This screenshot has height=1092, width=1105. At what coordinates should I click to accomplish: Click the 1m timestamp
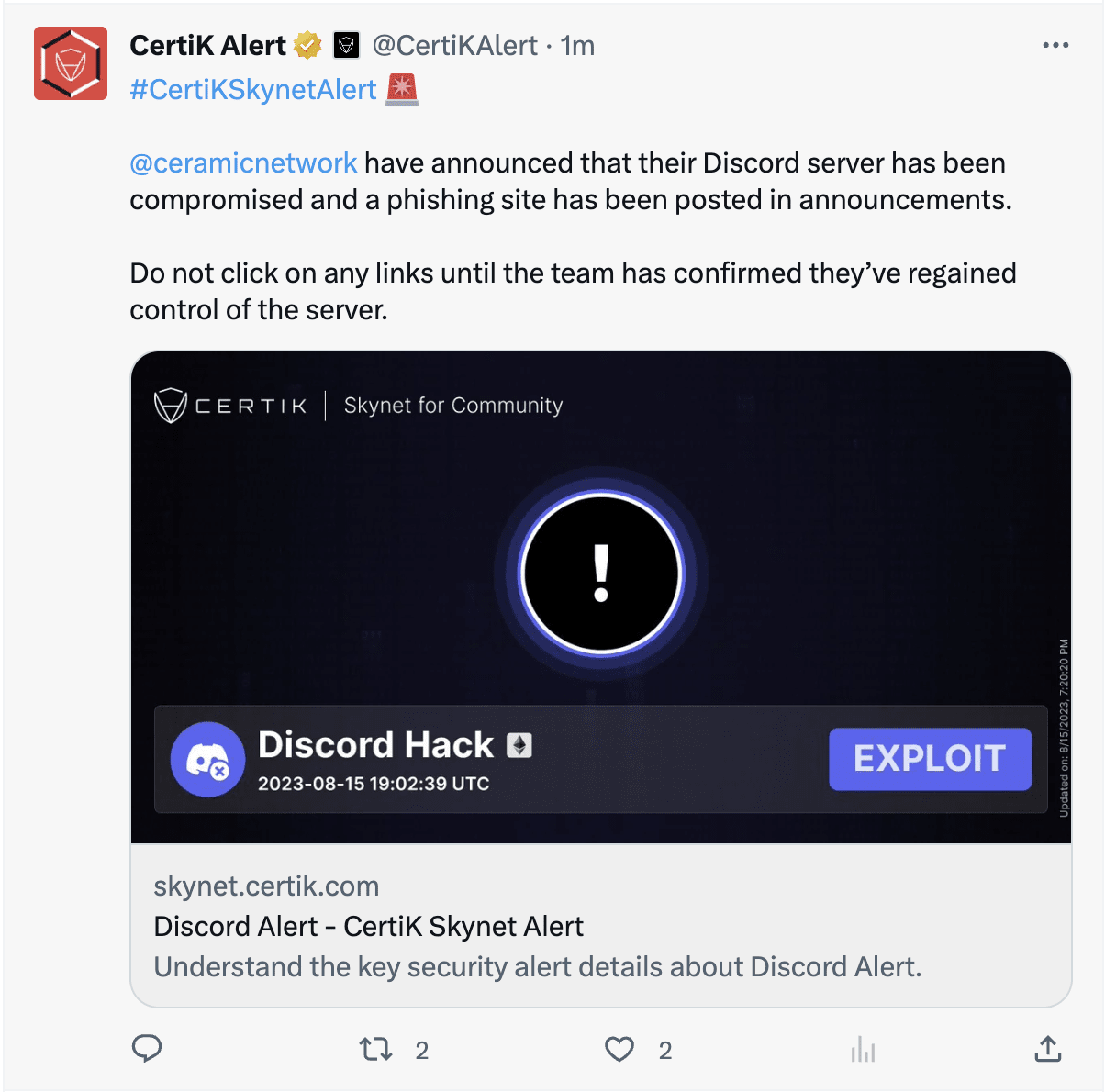580,45
